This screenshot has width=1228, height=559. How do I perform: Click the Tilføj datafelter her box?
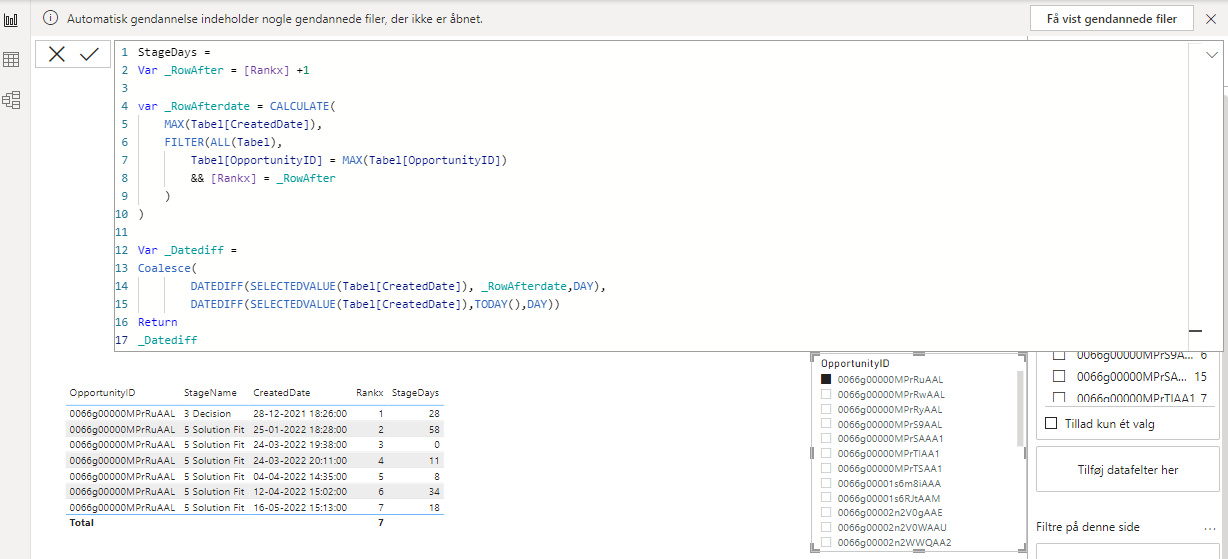[x=1127, y=470]
